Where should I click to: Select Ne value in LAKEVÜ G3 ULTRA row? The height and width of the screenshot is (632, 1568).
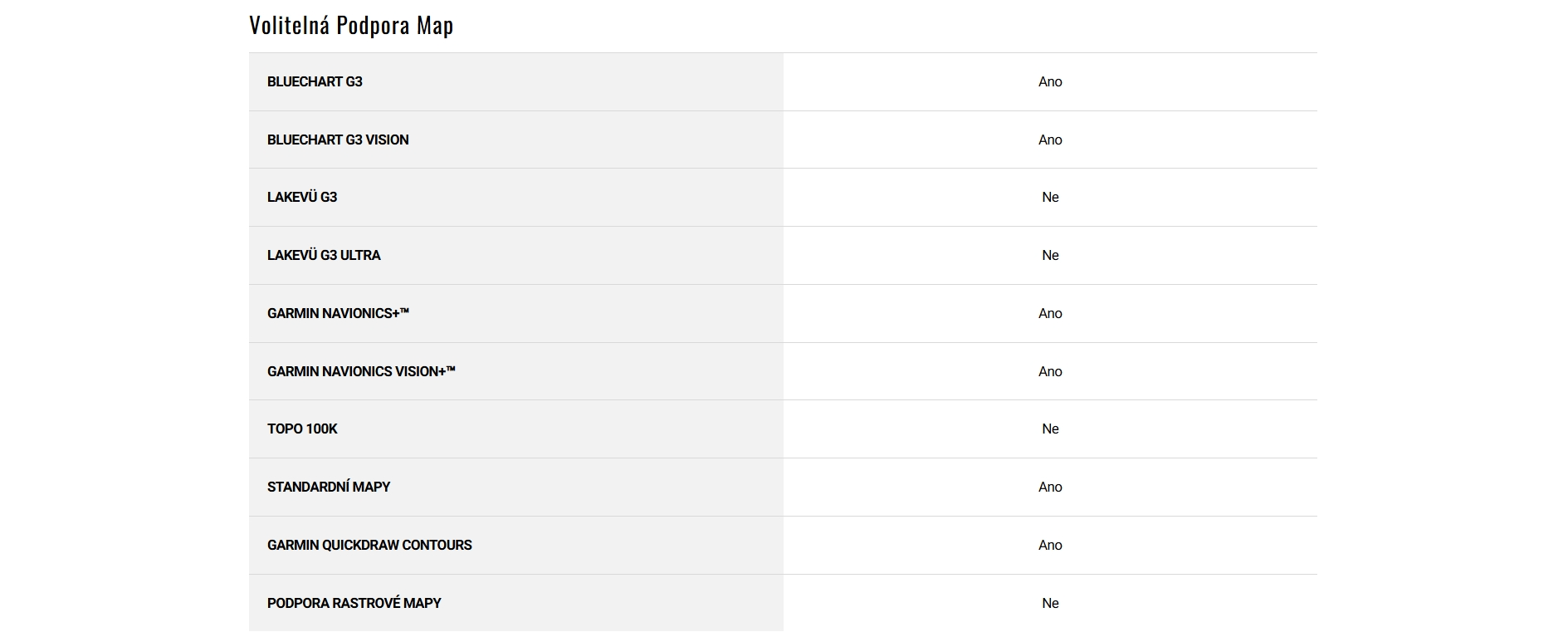[1050, 255]
